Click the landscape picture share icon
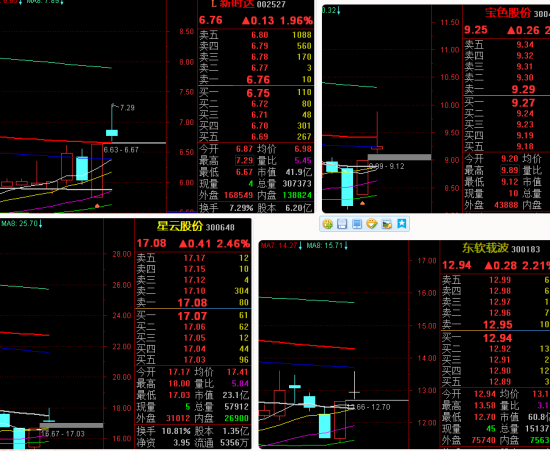Image resolution: width=550 pixels, height=451 pixels. click(387, 224)
